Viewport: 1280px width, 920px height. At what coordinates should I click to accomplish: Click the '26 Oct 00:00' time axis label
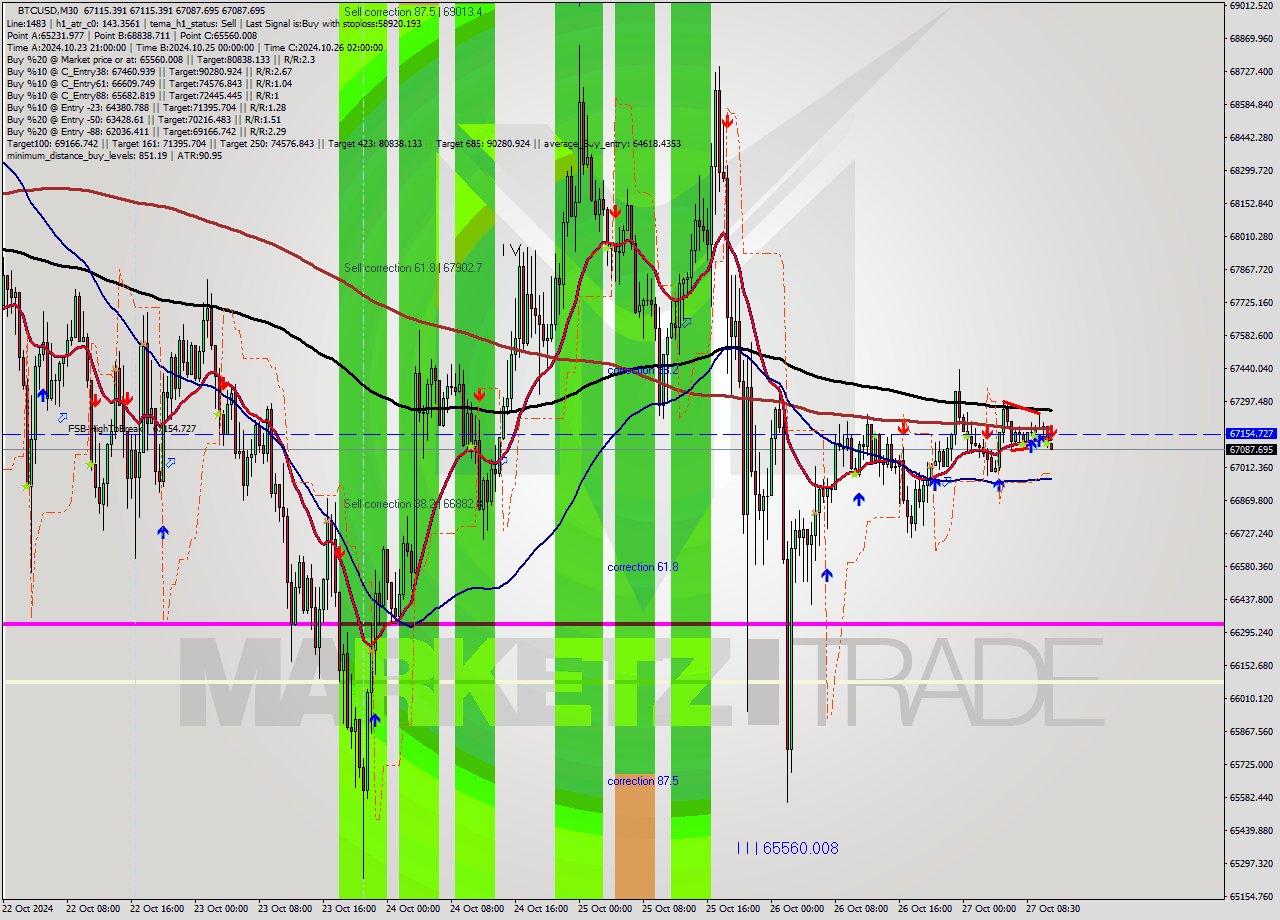coord(797,909)
